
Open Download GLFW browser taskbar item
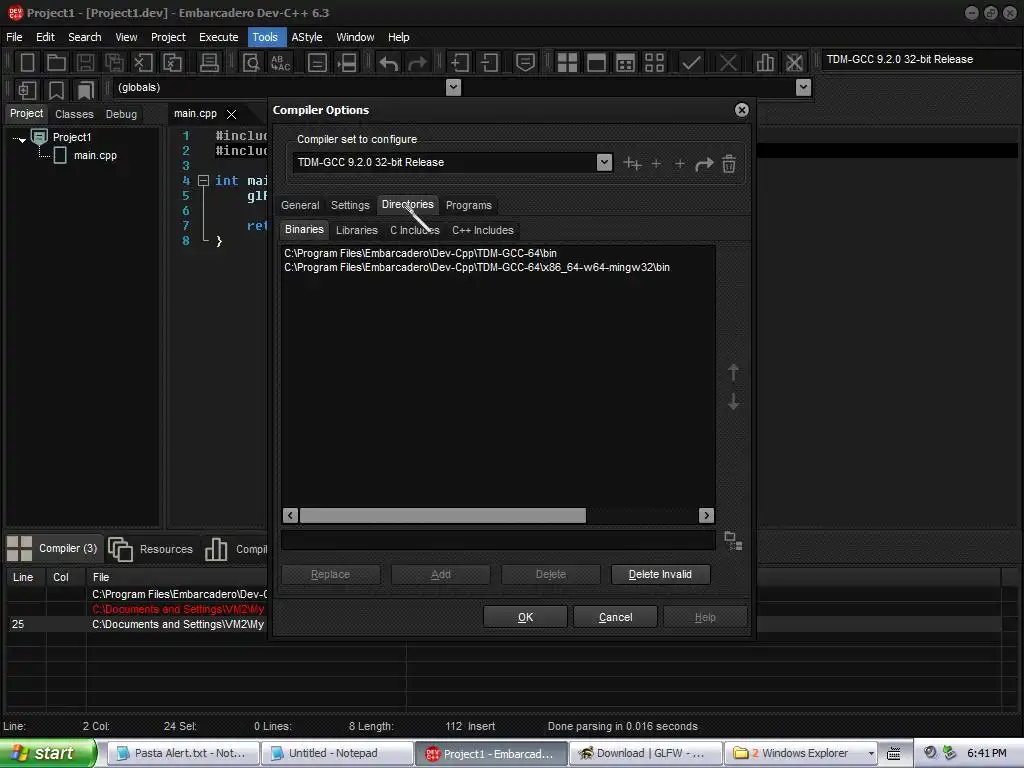coord(645,753)
